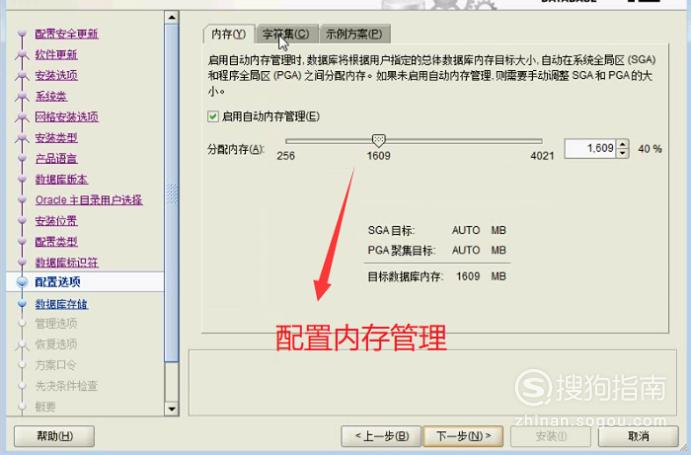Click the 下一步(N) next button
The height and width of the screenshot is (455, 691).
coord(463,436)
